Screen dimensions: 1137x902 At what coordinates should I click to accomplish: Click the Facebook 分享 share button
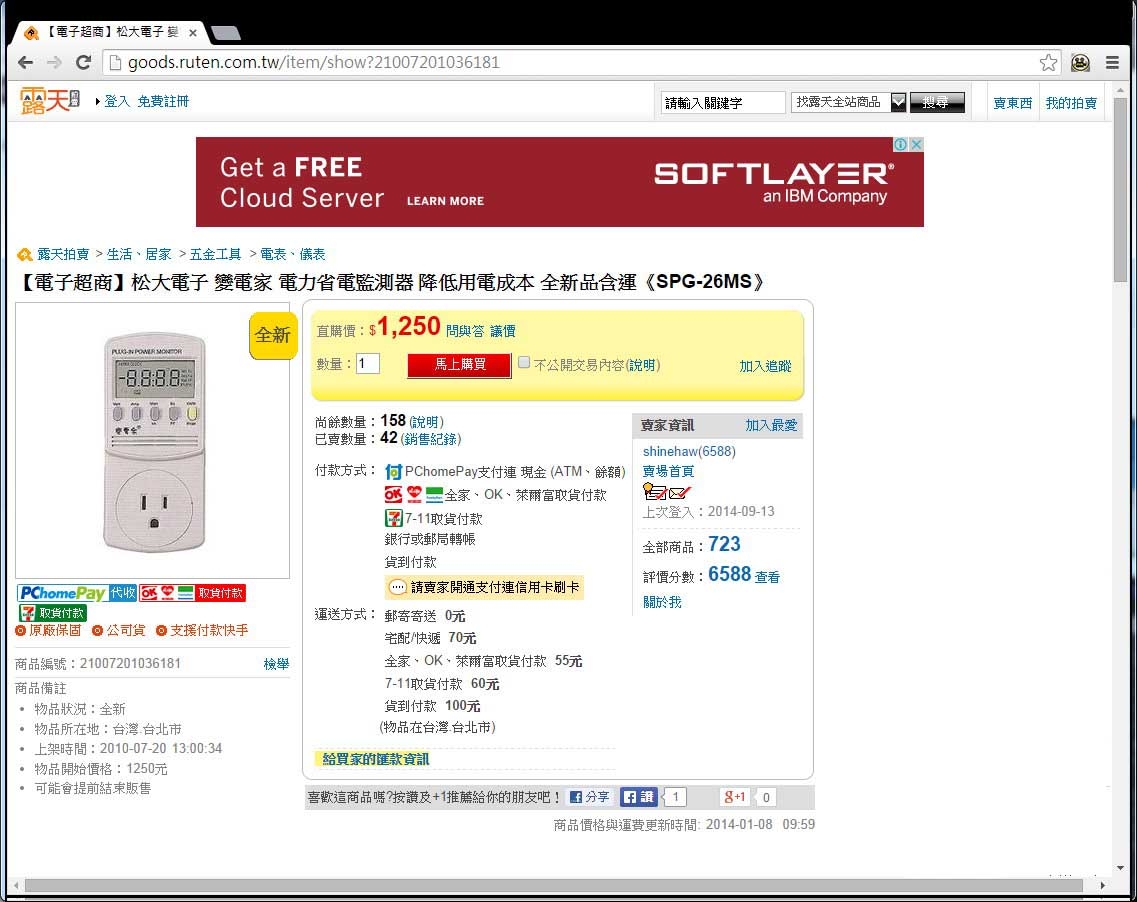(x=589, y=797)
